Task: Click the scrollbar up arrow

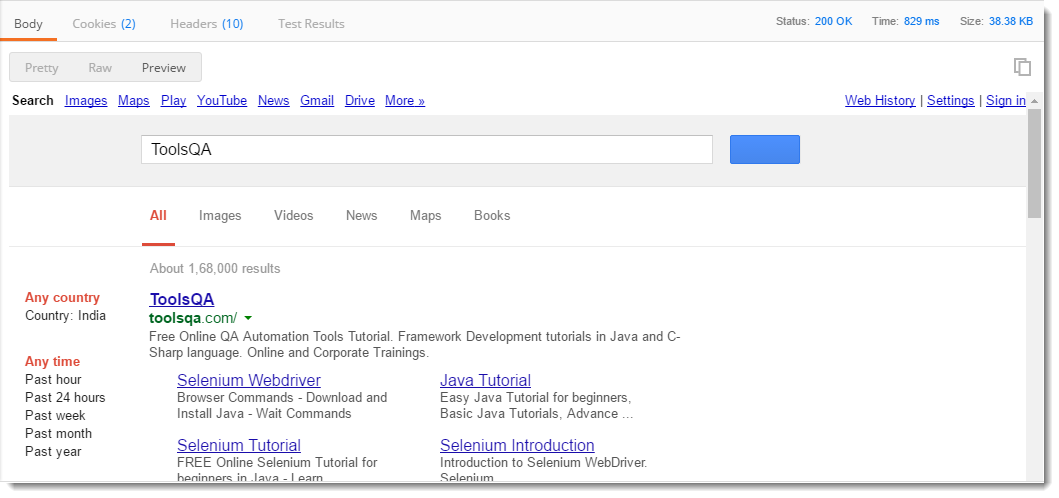Action: tap(1034, 101)
